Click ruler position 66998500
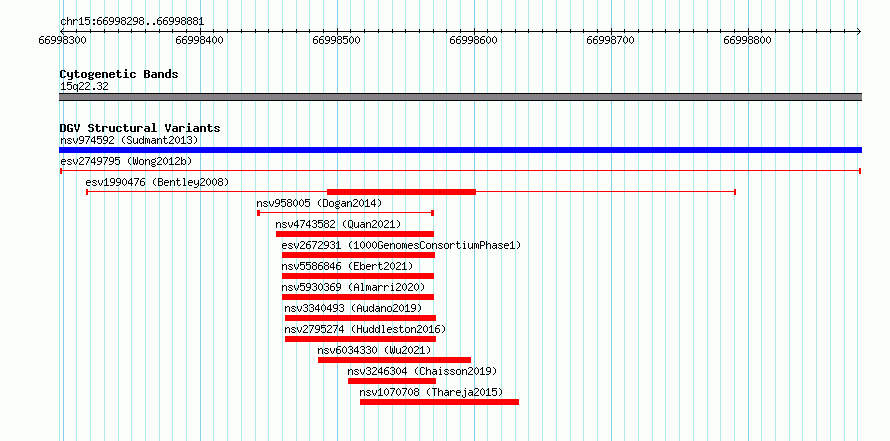This screenshot has width=890, height=441. [337, 40]
